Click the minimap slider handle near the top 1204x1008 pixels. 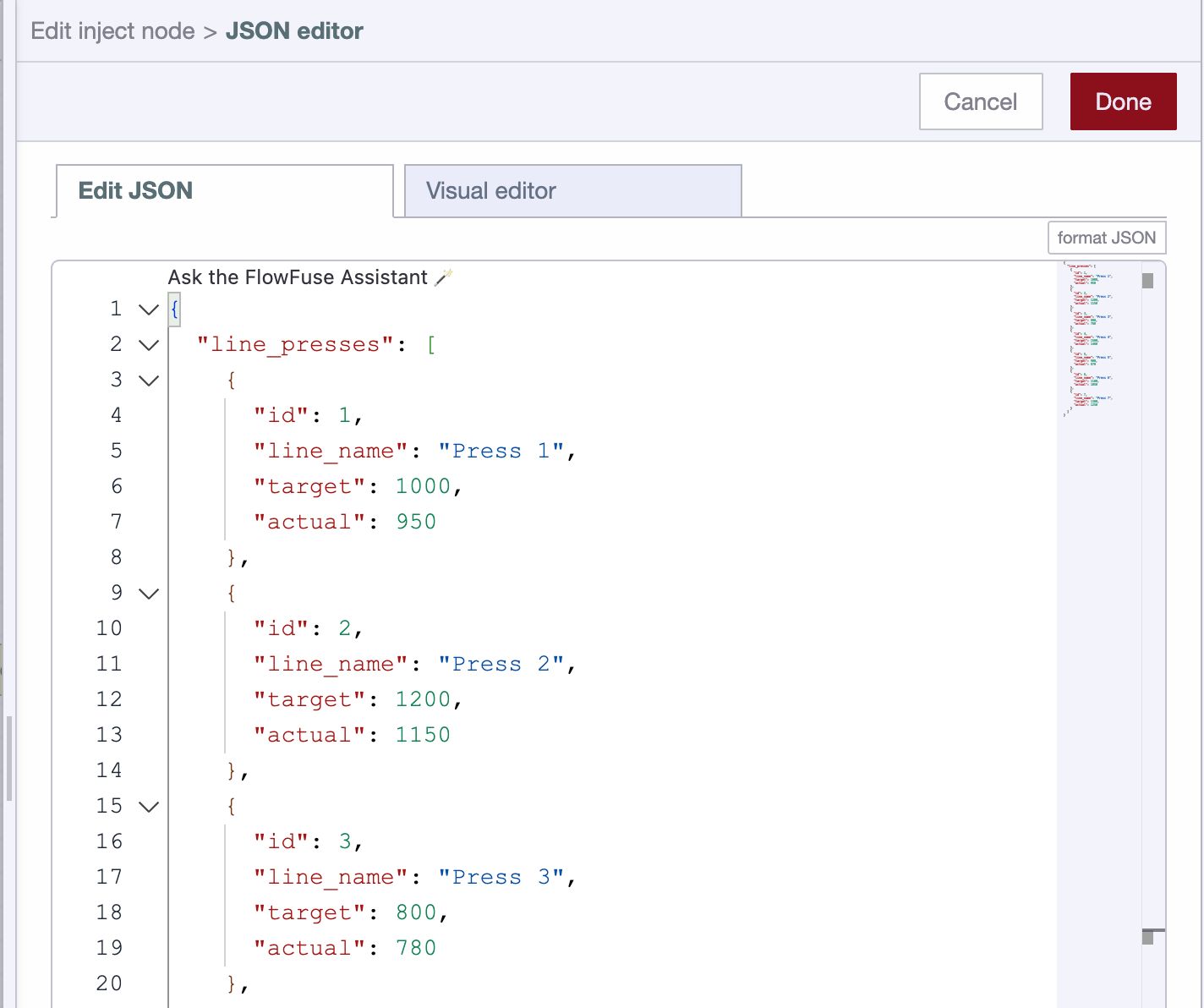click(x=1146, y=279)
